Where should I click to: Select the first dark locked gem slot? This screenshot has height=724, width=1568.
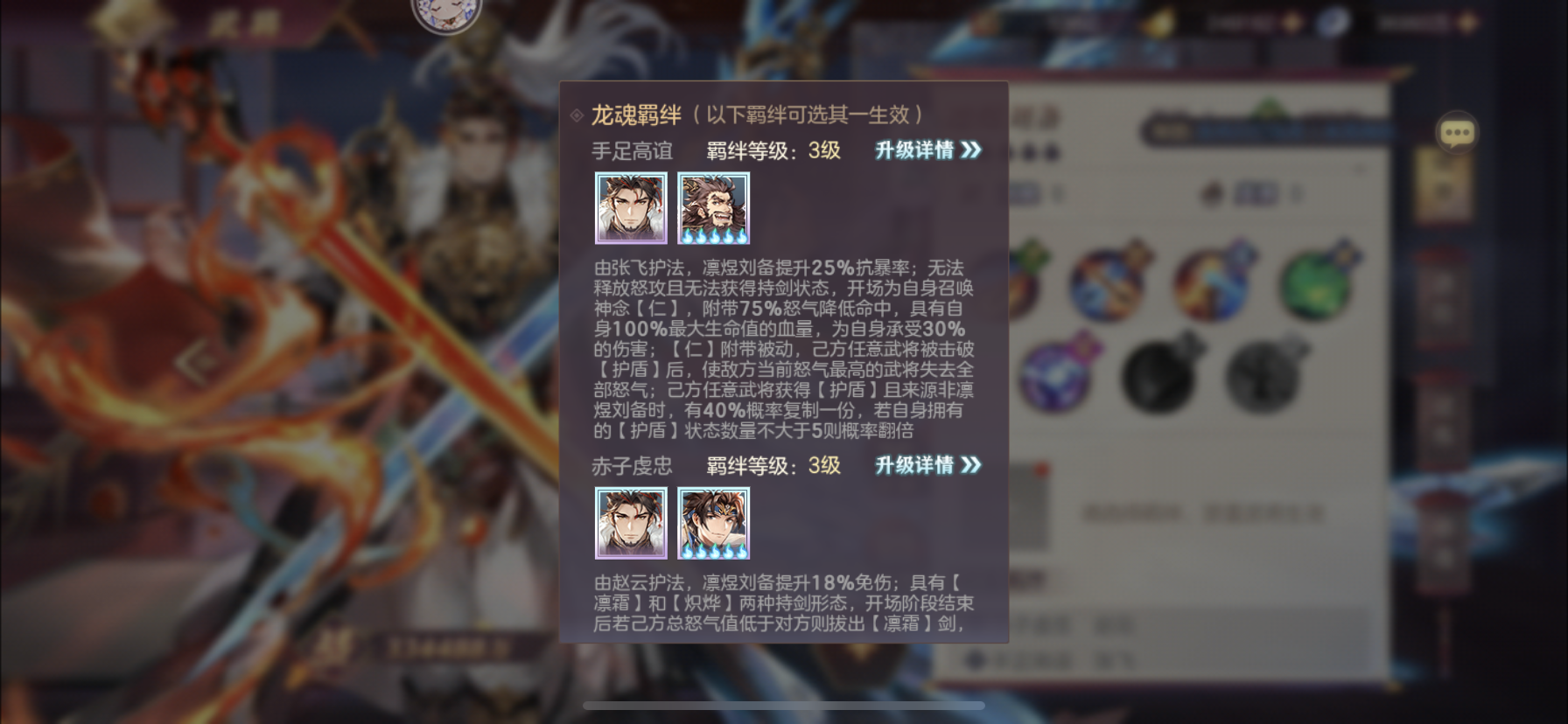pyautogui.click(x=1162, y=374)
